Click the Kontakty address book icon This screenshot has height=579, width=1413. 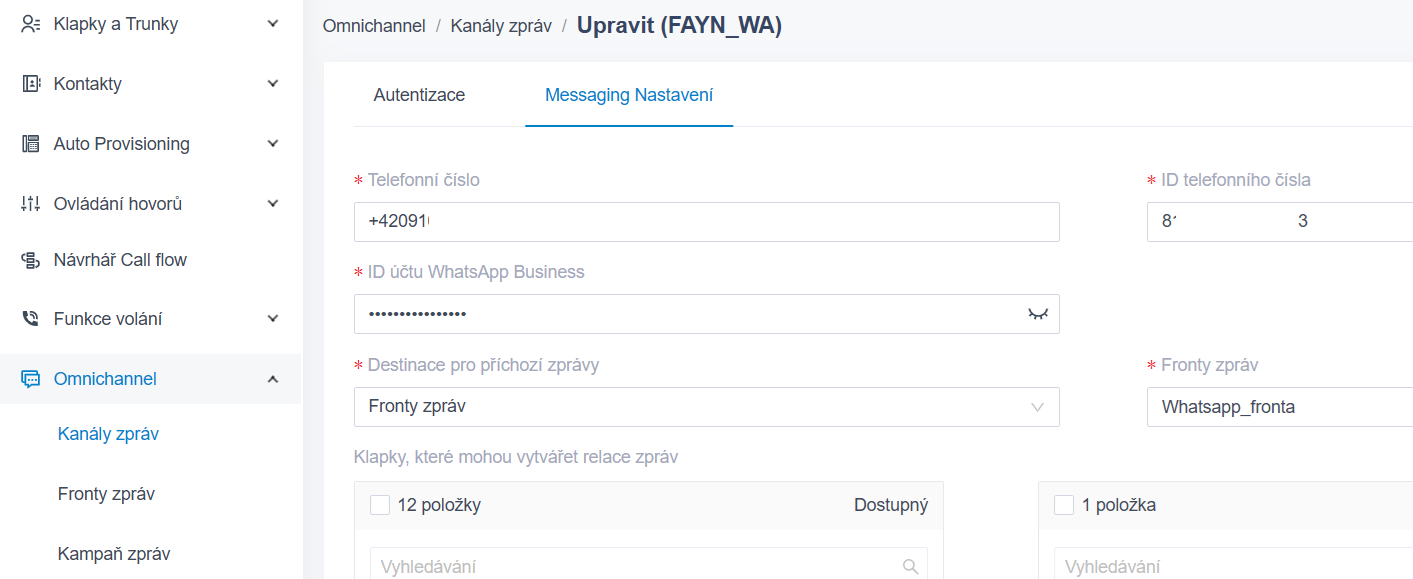[x=31, y=84]
